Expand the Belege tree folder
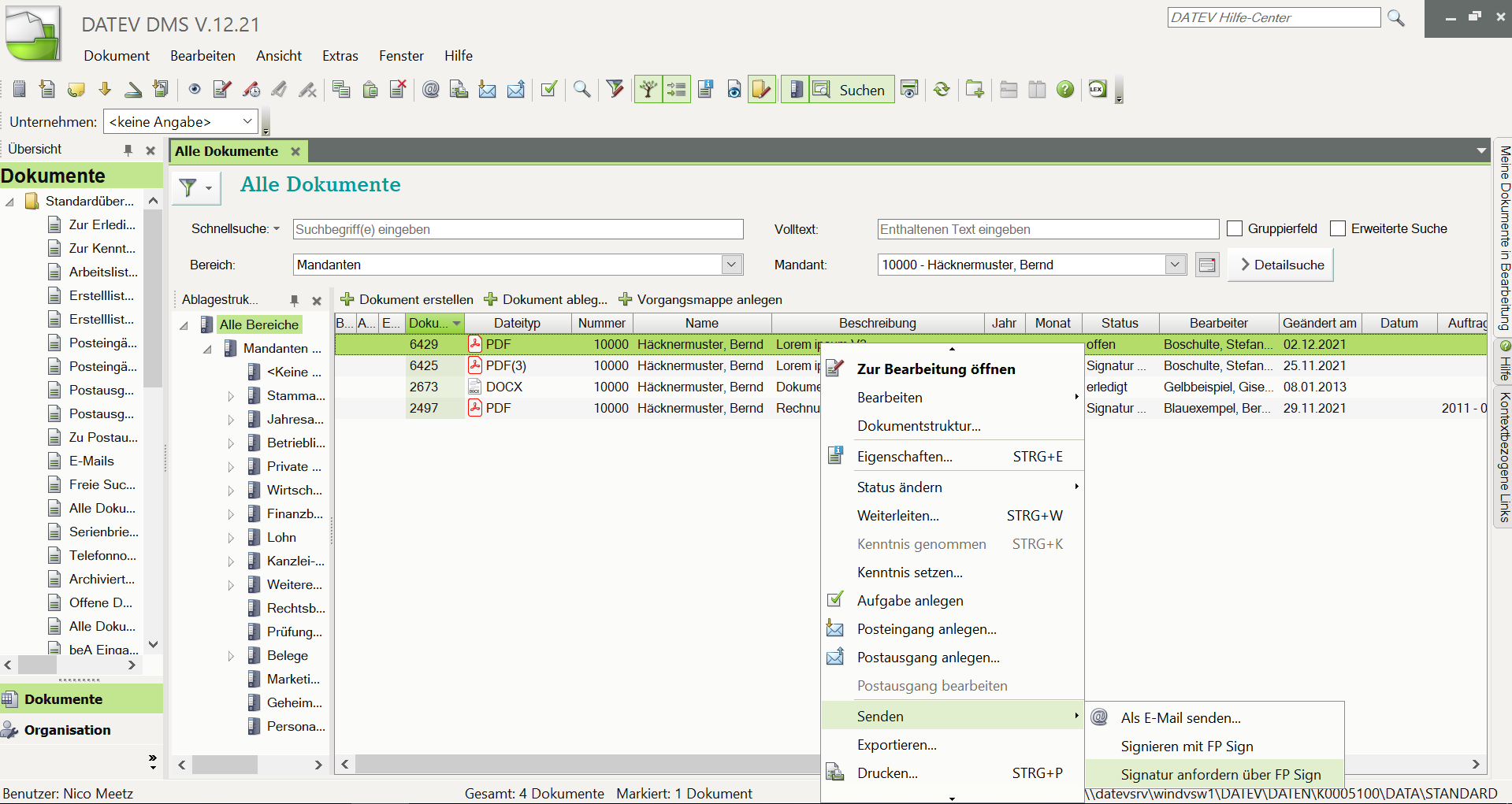This screenshot has height=804, width=1512. 231,656
